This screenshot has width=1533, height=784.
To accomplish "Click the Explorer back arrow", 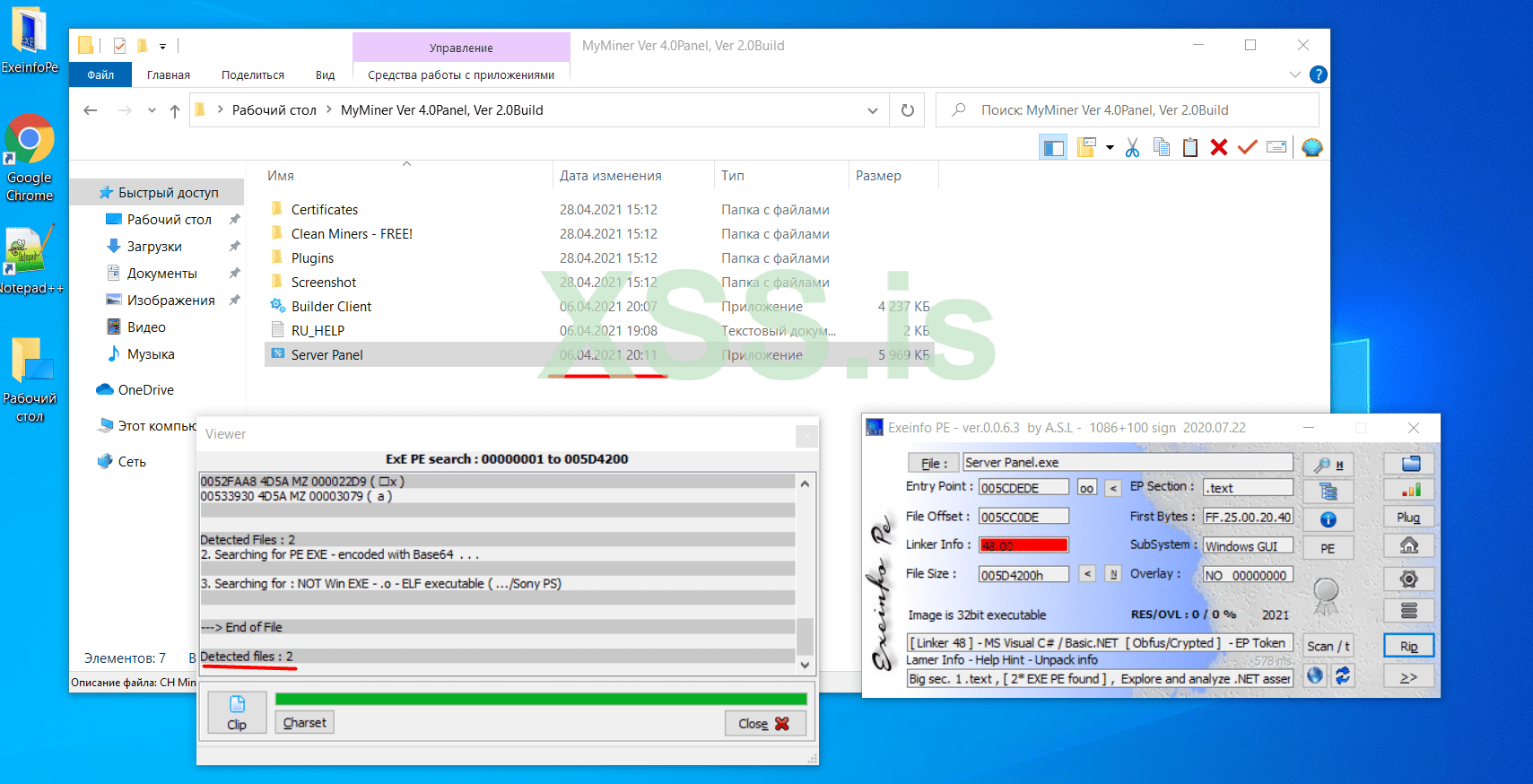I will 90,110.
